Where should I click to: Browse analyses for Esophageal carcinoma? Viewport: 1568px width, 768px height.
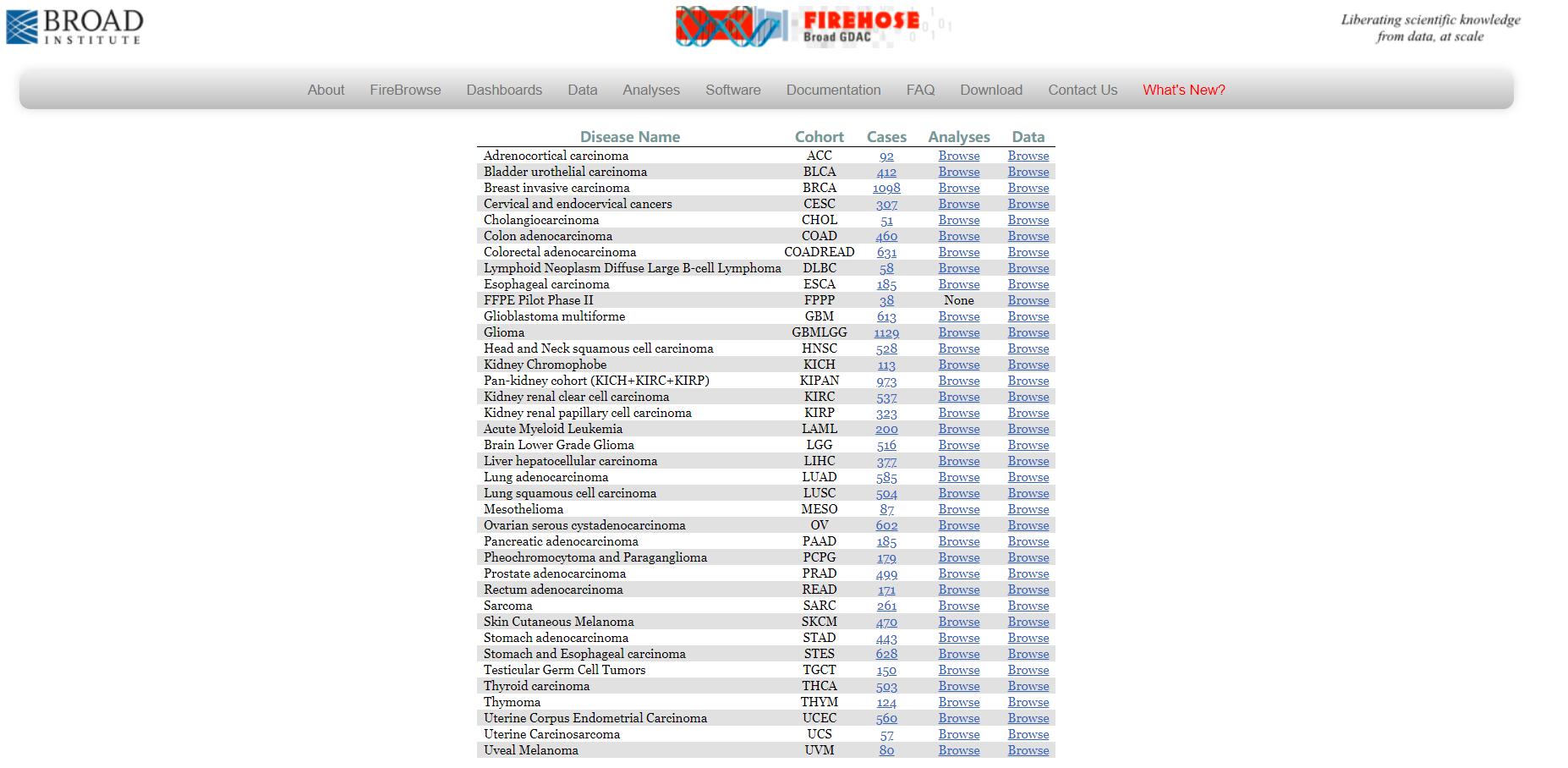959,284
